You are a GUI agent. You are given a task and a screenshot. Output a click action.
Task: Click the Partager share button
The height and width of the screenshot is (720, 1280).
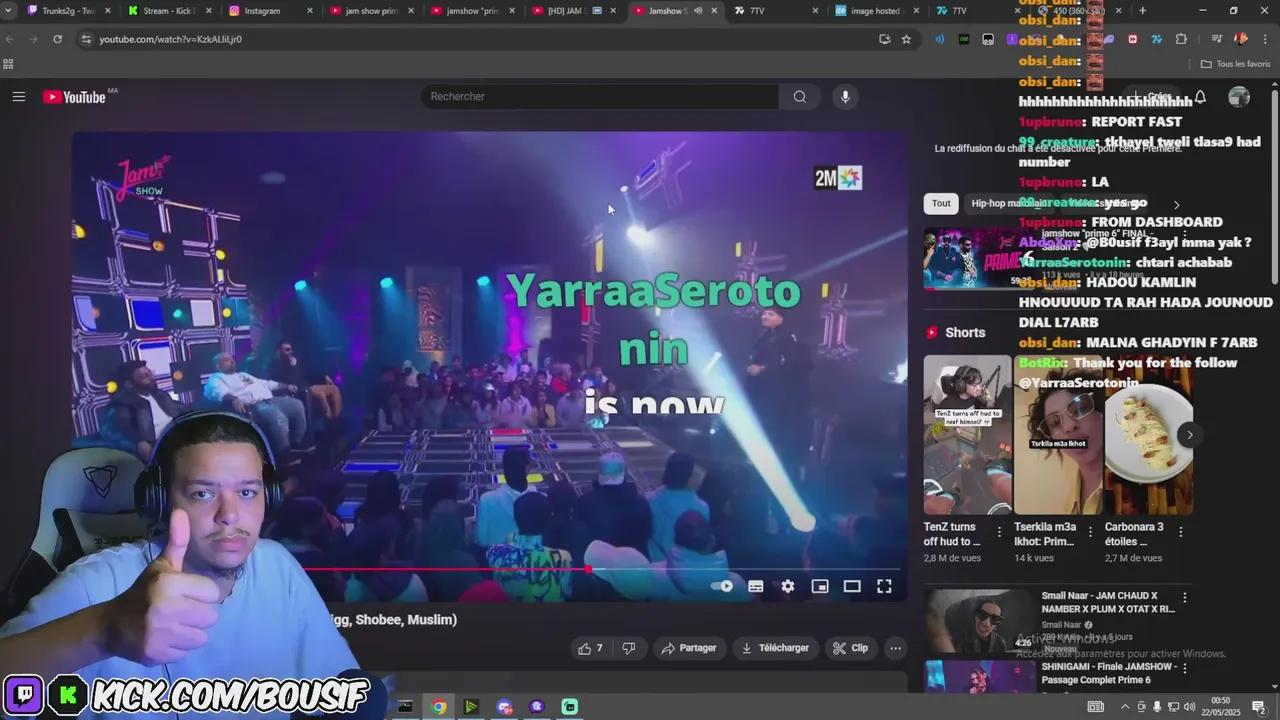(689, 648)
